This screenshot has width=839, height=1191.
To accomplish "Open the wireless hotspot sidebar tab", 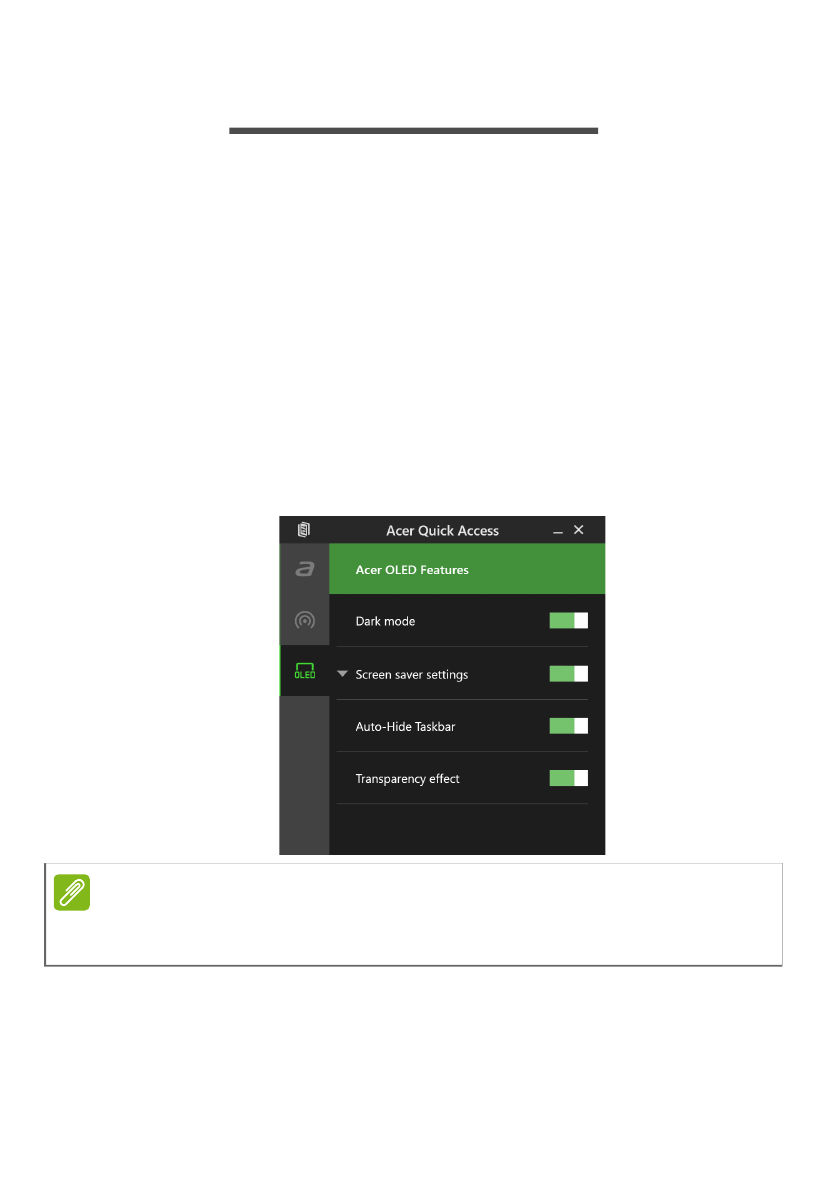I will coord(304,620).
